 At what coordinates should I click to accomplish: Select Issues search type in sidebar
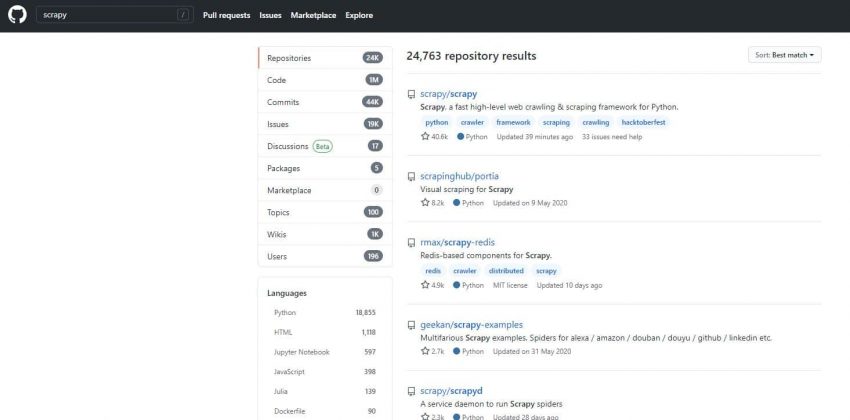click(x=325, y=124)
